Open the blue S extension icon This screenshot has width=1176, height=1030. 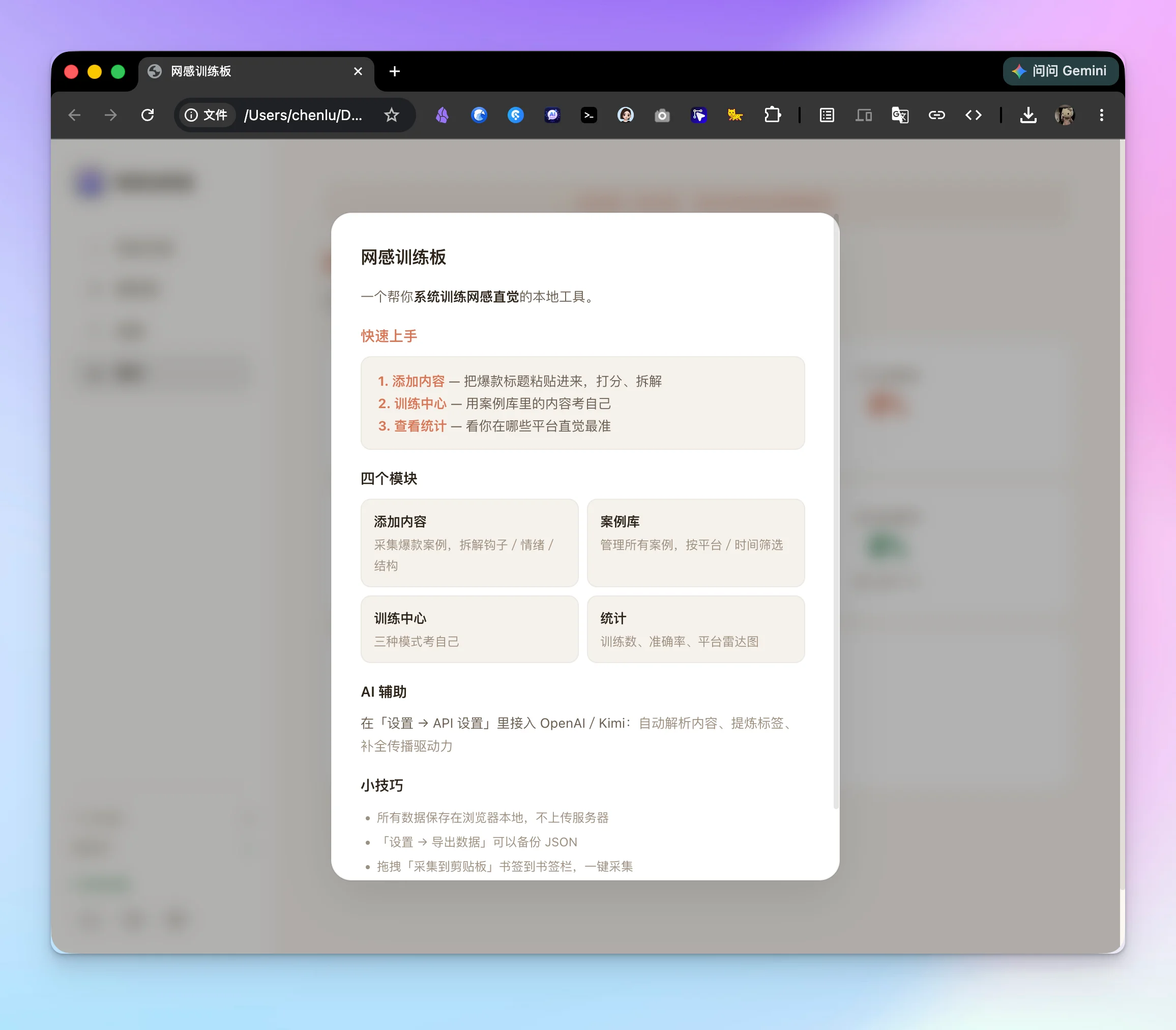[515, 115]
